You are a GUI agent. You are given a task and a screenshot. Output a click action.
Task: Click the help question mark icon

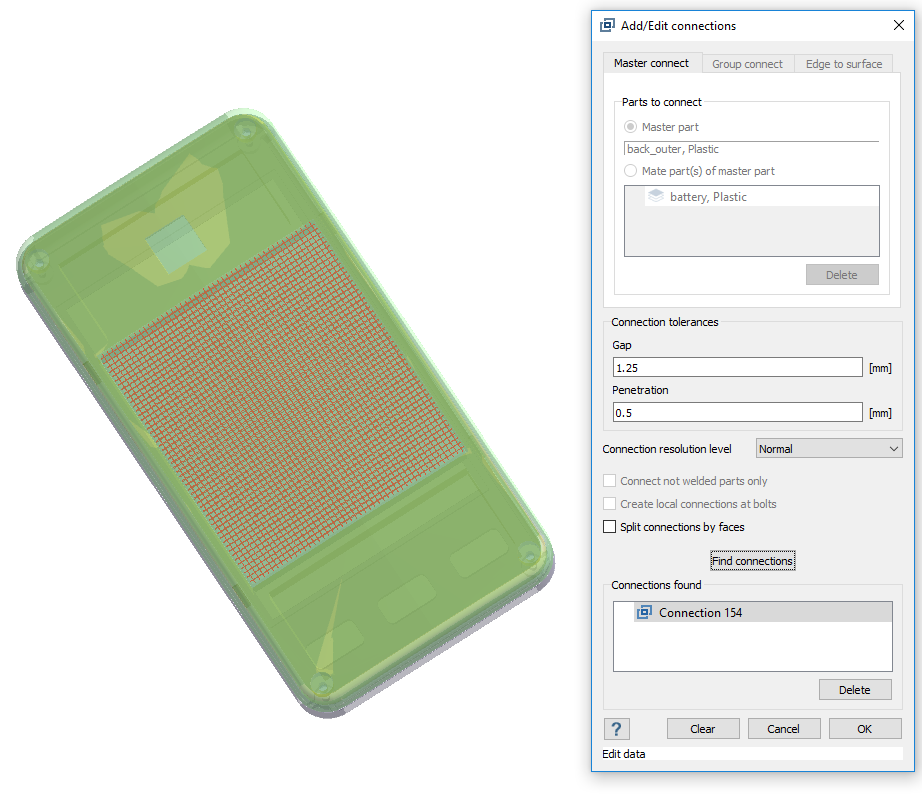(x=616, y=729)
